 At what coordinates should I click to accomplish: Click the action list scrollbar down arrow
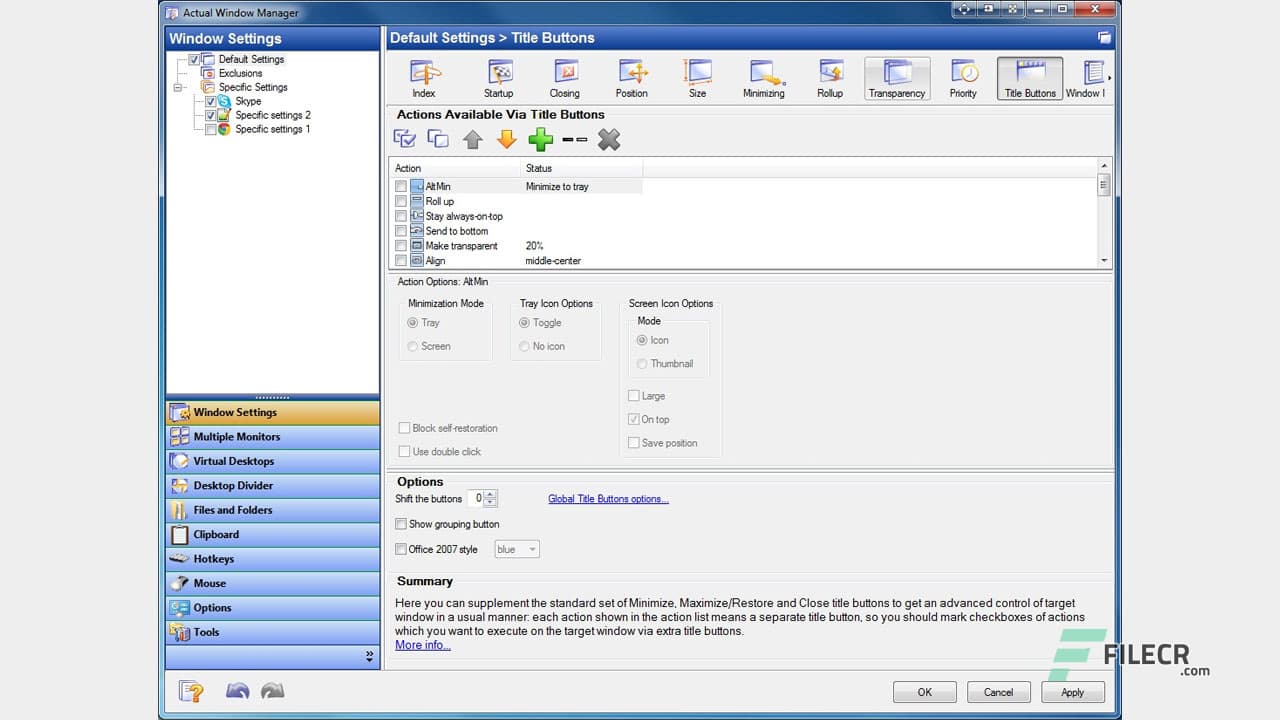point(1104,261)
